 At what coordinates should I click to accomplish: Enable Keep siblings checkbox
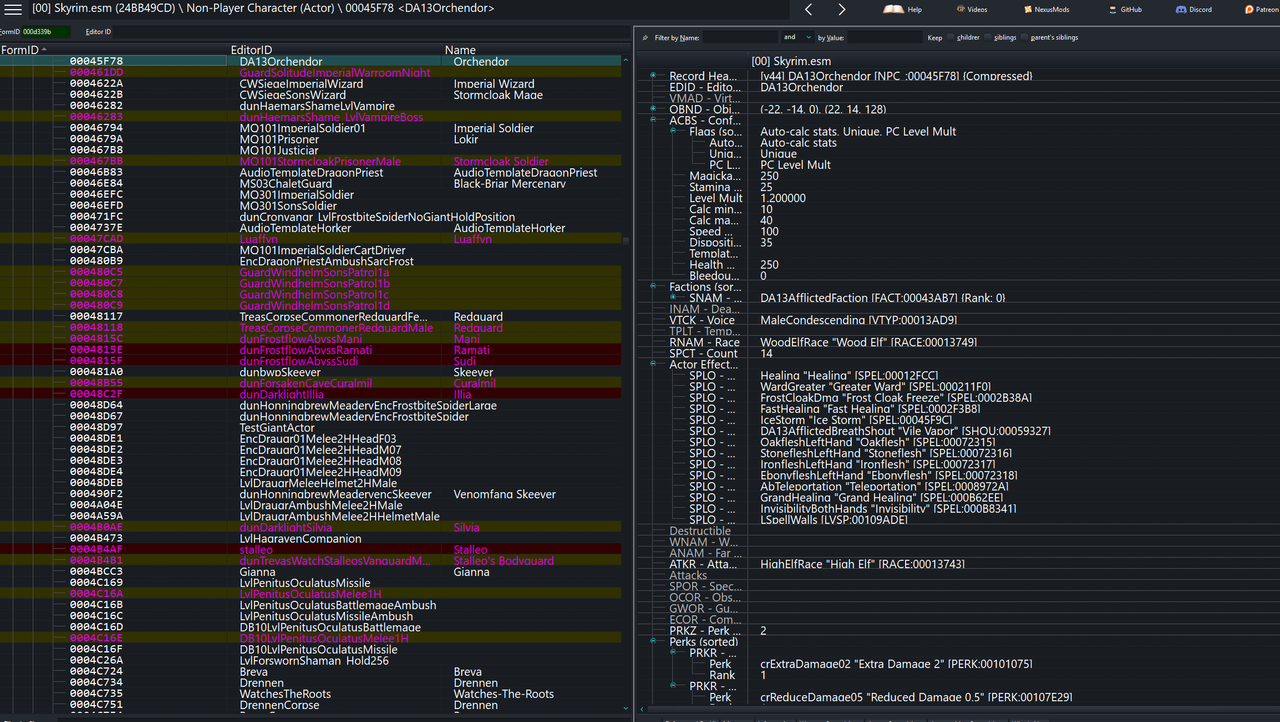click(988, 37)
